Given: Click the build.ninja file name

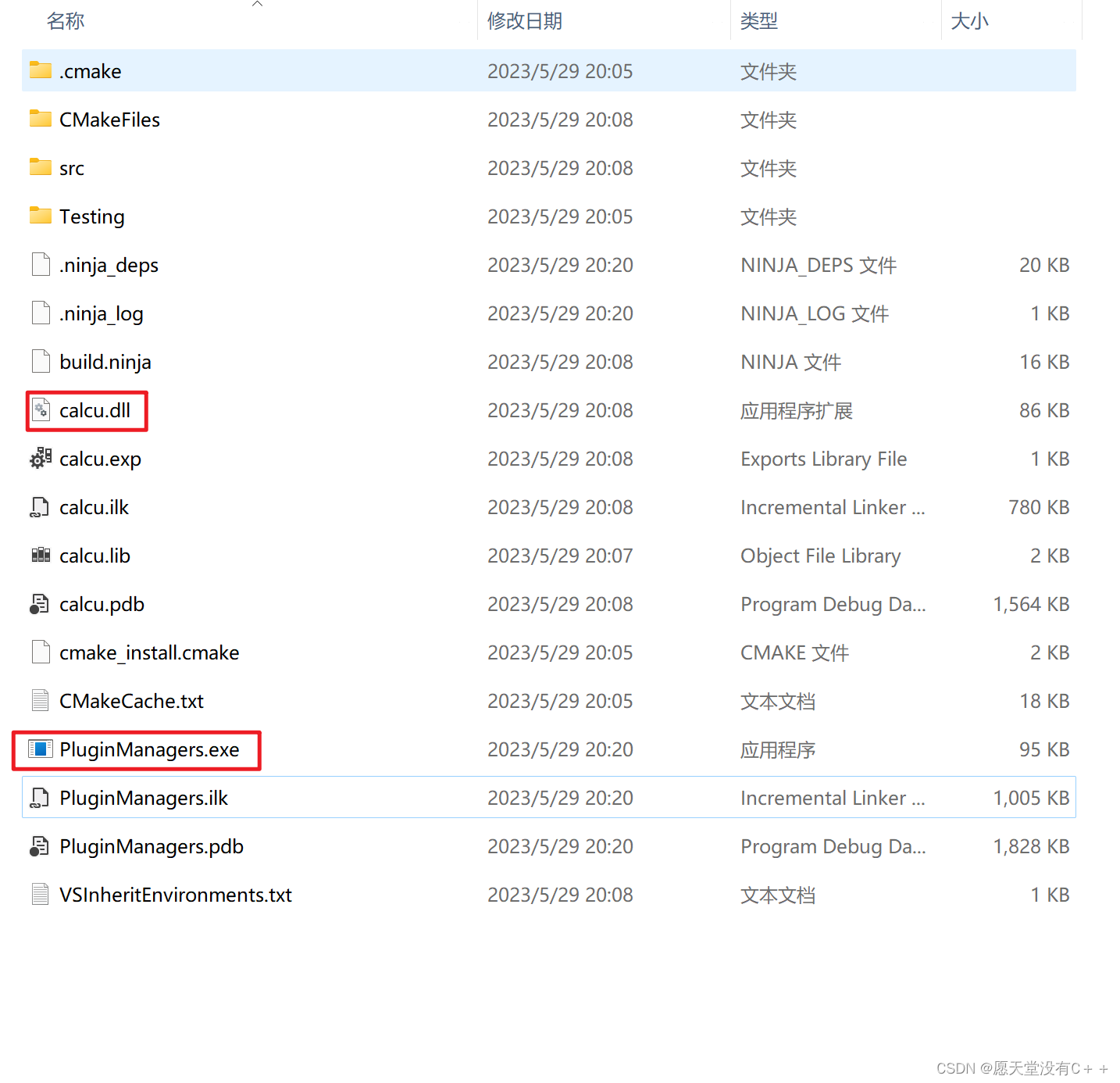Looking at the screenshot, I should click(105, 362).
